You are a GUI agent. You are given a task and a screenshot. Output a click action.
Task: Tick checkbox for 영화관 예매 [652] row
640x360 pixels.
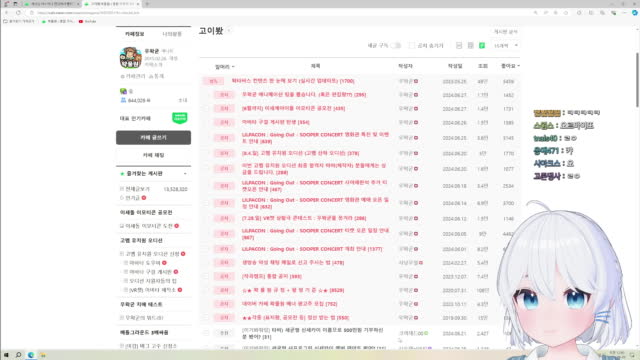[206, 203]
